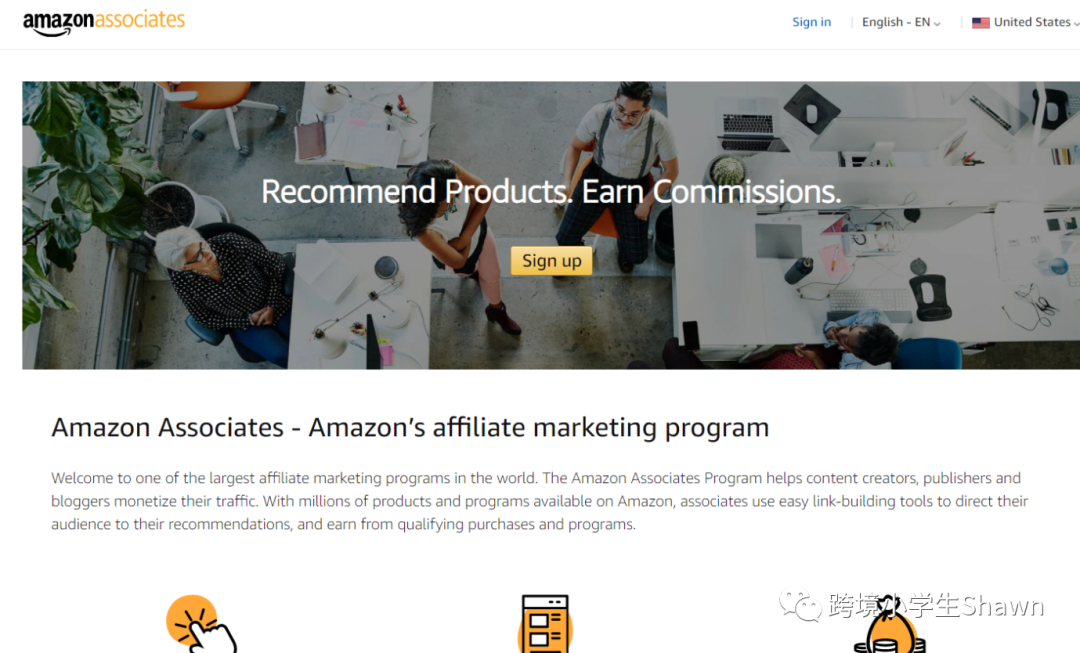Viewport: 1080px width, 653px height.
Task: Click the yellow Sign up button
Action: (552, 261)
